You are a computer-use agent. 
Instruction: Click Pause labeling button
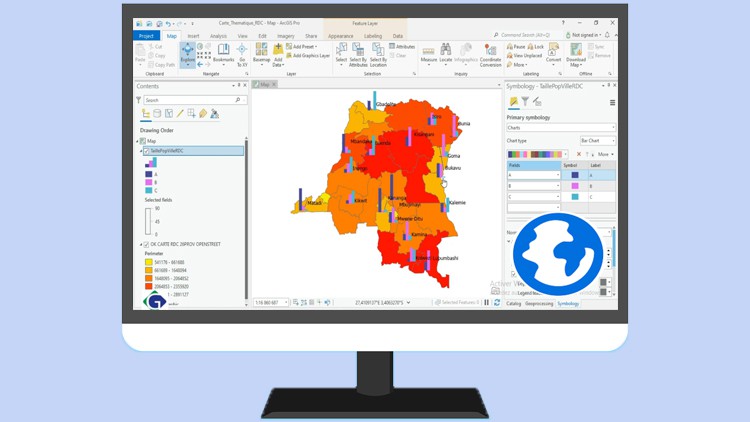click(x=516, y=46)
